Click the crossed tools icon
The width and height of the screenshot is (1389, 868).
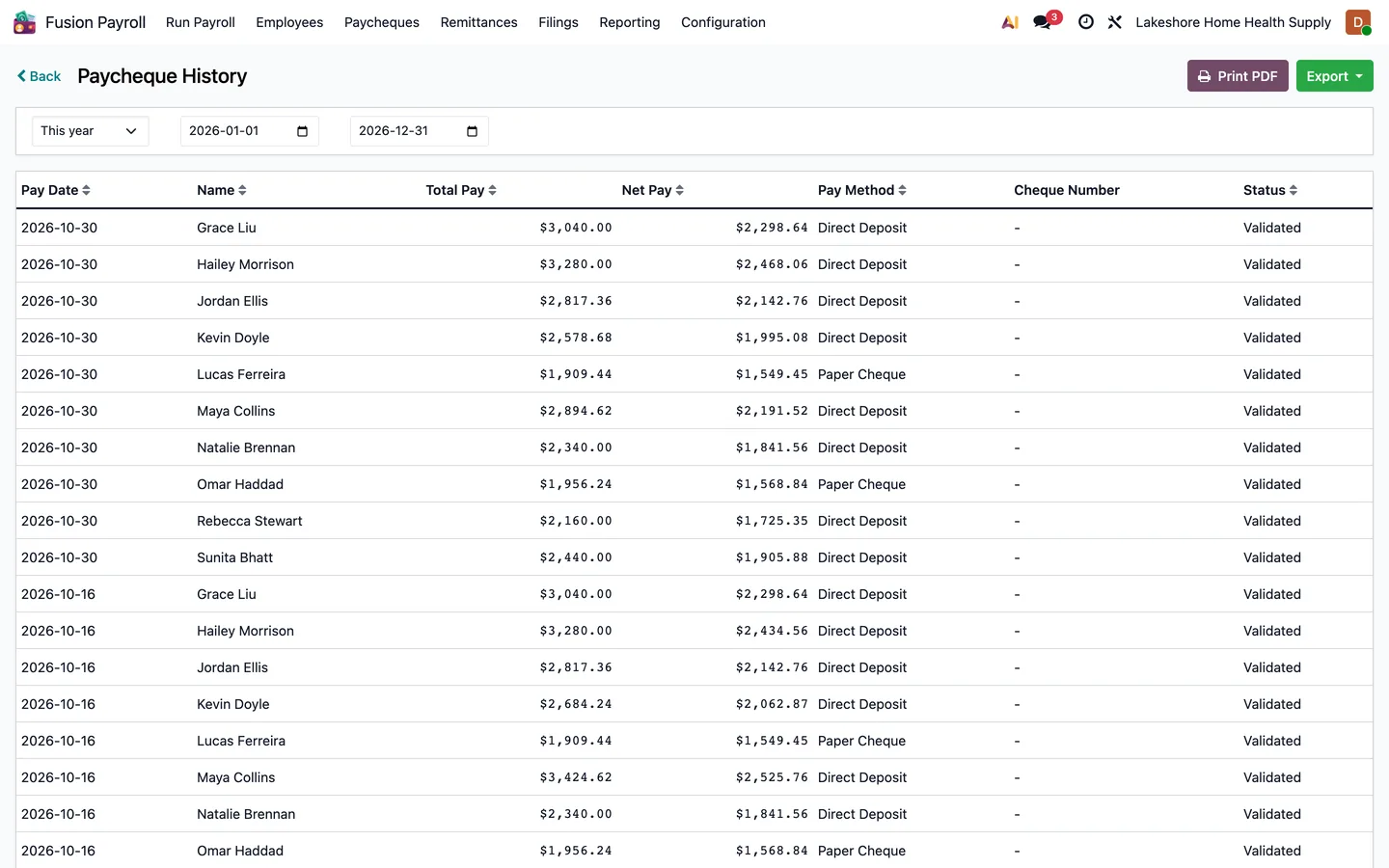[1115, 22]
